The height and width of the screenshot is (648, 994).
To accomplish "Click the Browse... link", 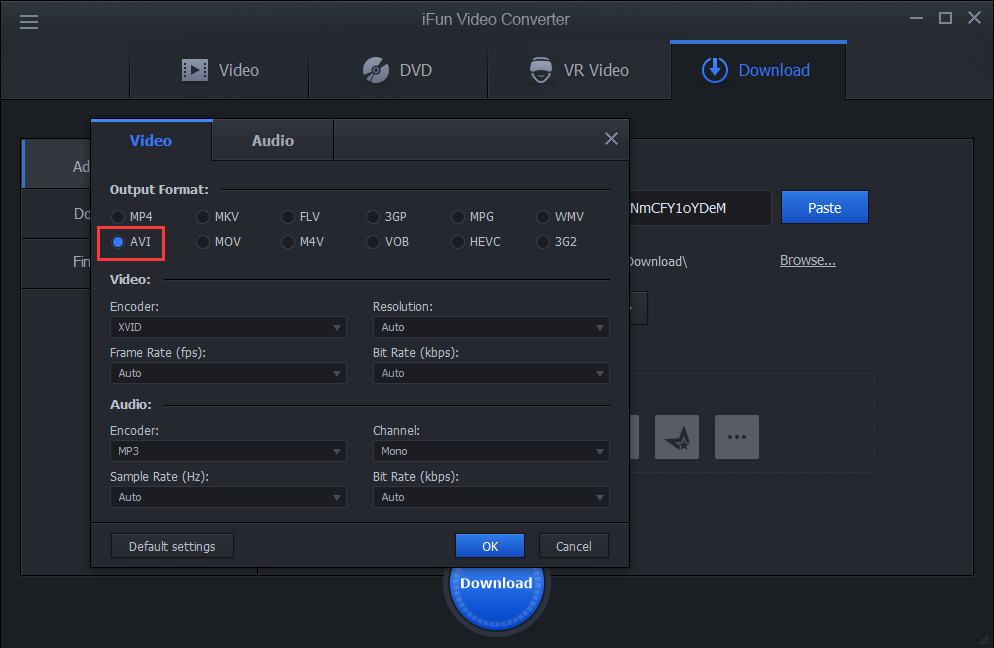I will (808, 260).
